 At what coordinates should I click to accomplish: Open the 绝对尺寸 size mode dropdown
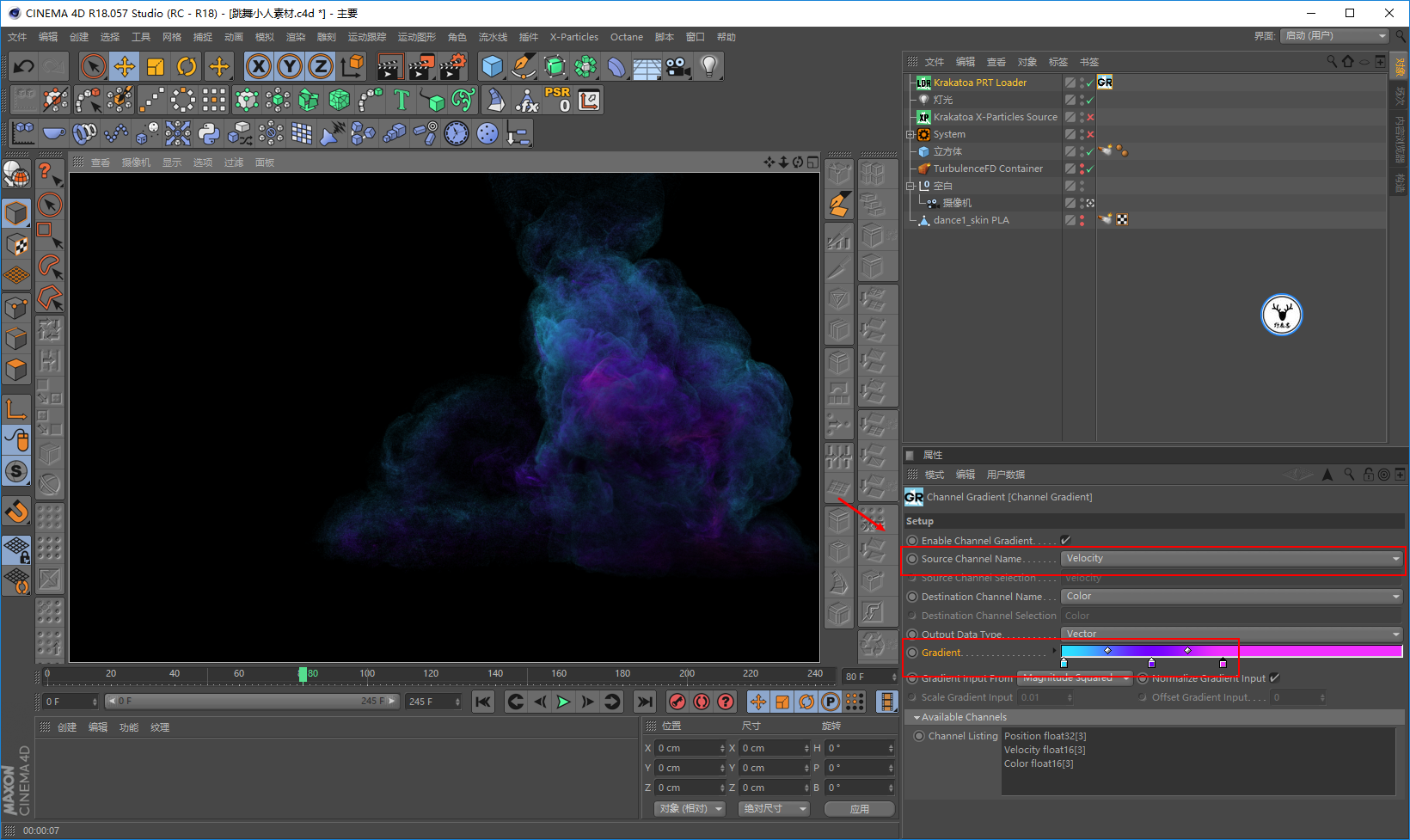[x=774, y=809]
